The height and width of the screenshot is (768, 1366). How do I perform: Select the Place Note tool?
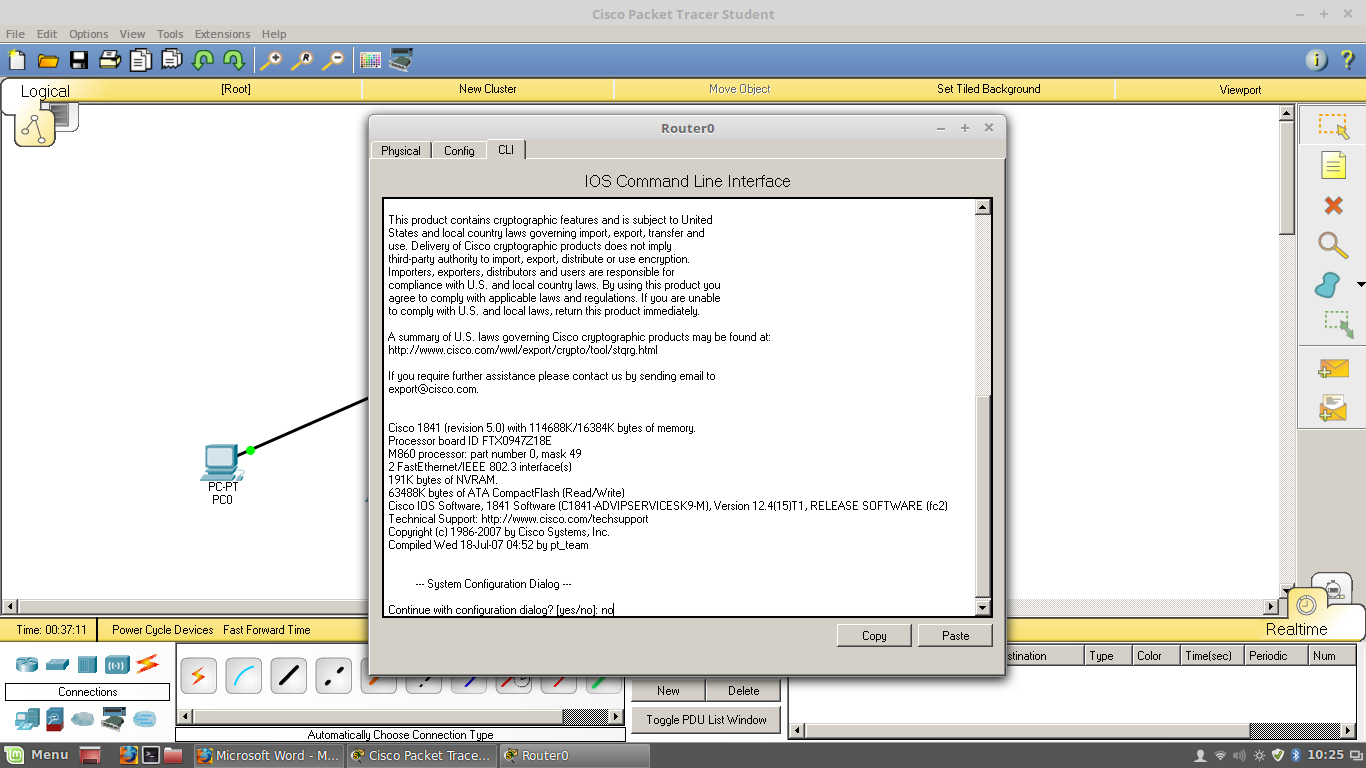tap(1333, 165)
